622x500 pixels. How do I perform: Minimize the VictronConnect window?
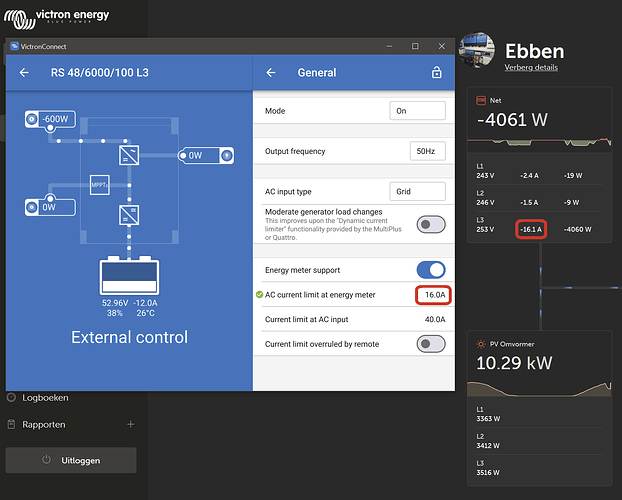390,46
